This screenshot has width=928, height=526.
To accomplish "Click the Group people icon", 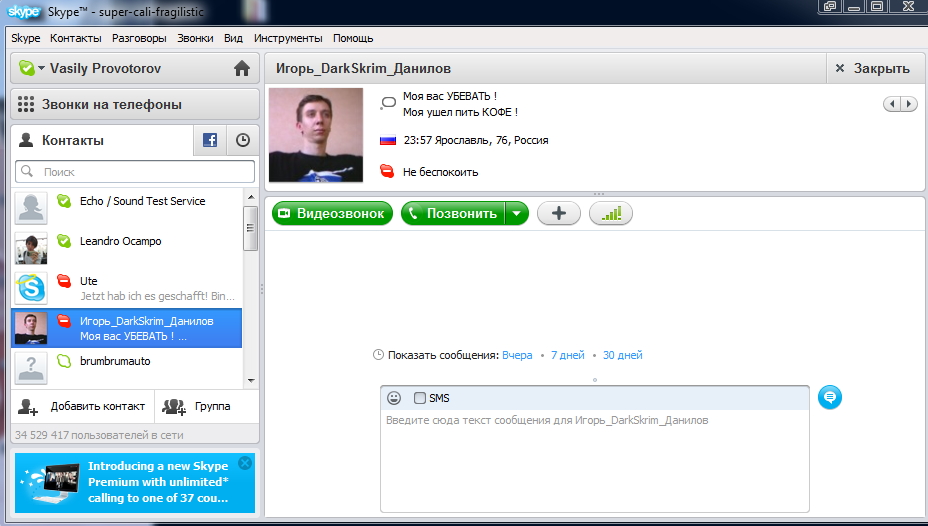I will point(174,406).
